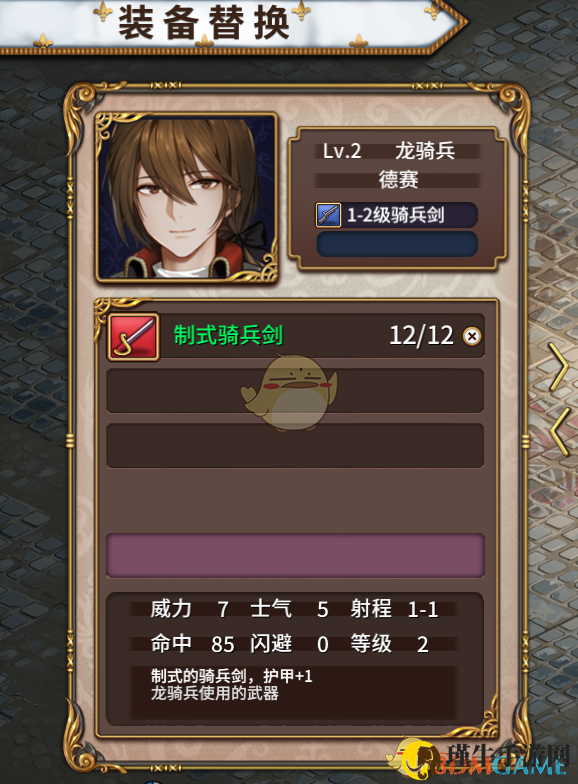Image resolution: width=578 pixels, height=784 pixels.
Task: Click the red cavalry sword item icon
Action: pyautogui.click(x=134, y=336)
